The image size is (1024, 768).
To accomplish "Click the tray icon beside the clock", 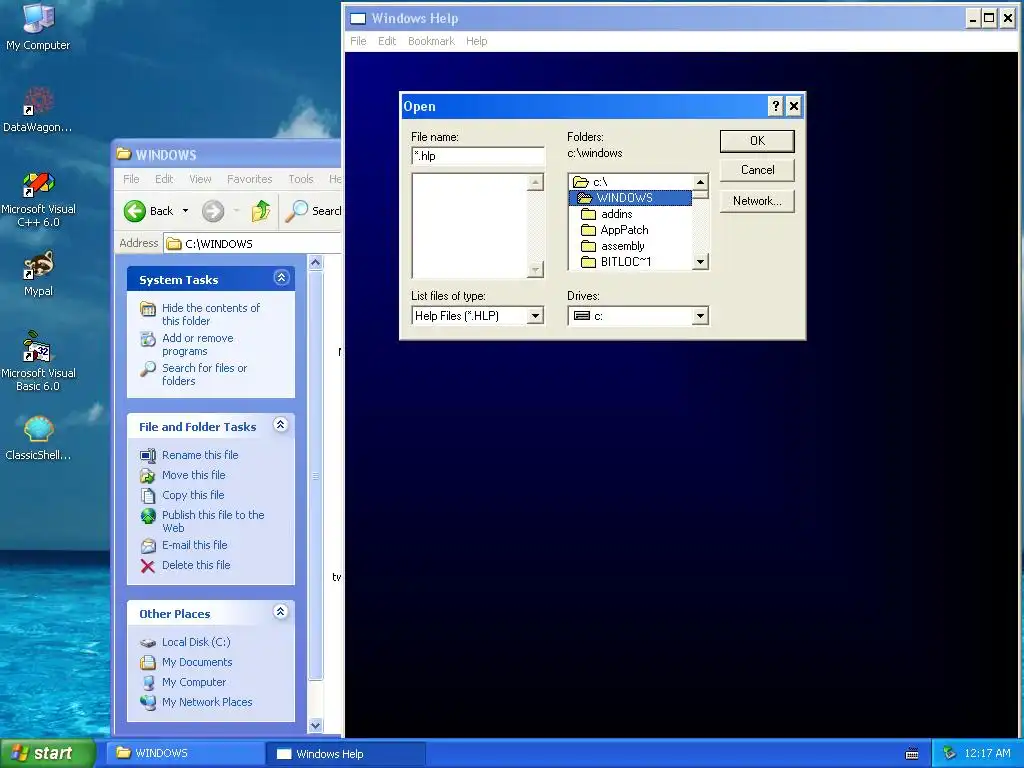I will [949, 754].
